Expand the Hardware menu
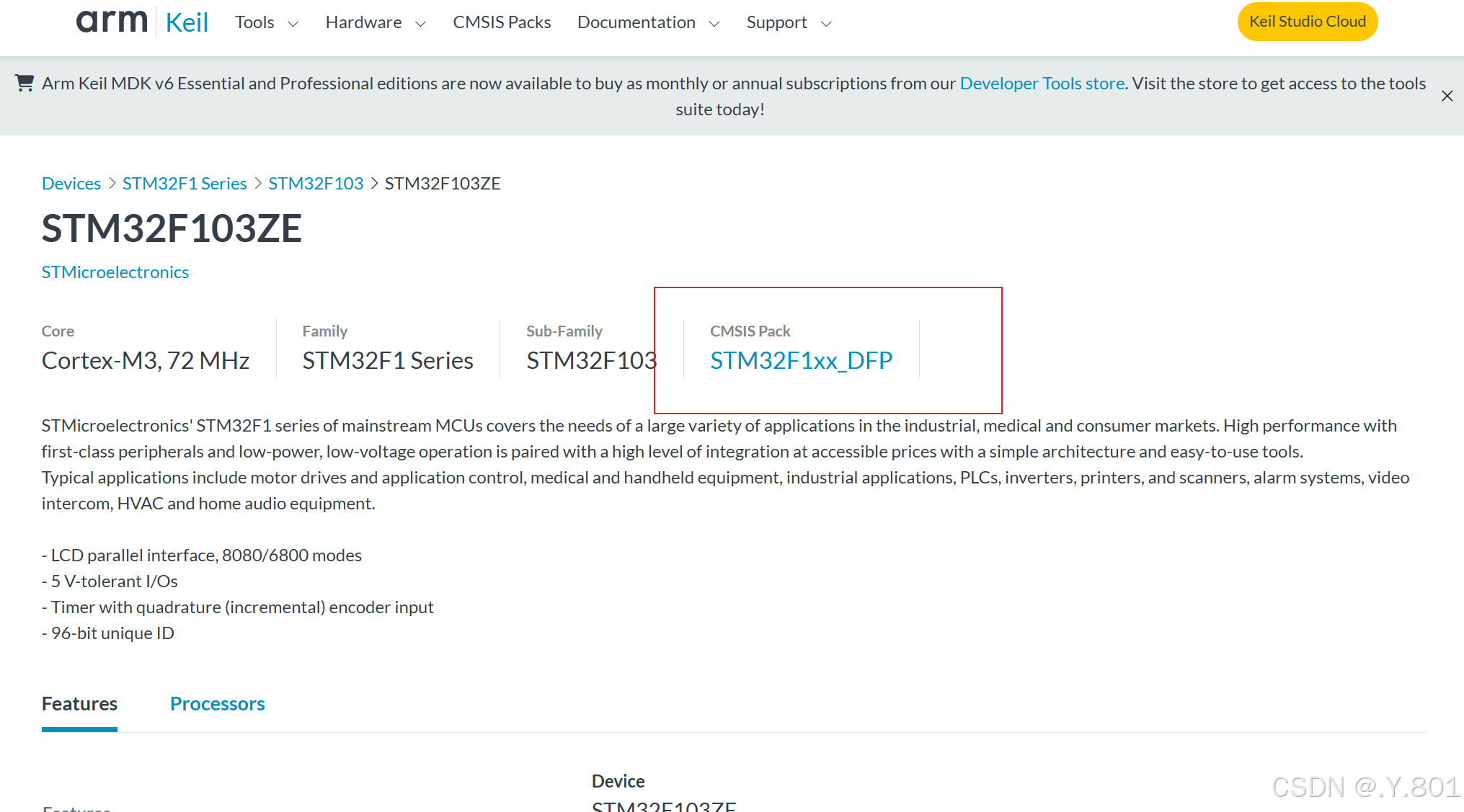1464x812 pixels. pyautogui.click(x=375, y=22)
